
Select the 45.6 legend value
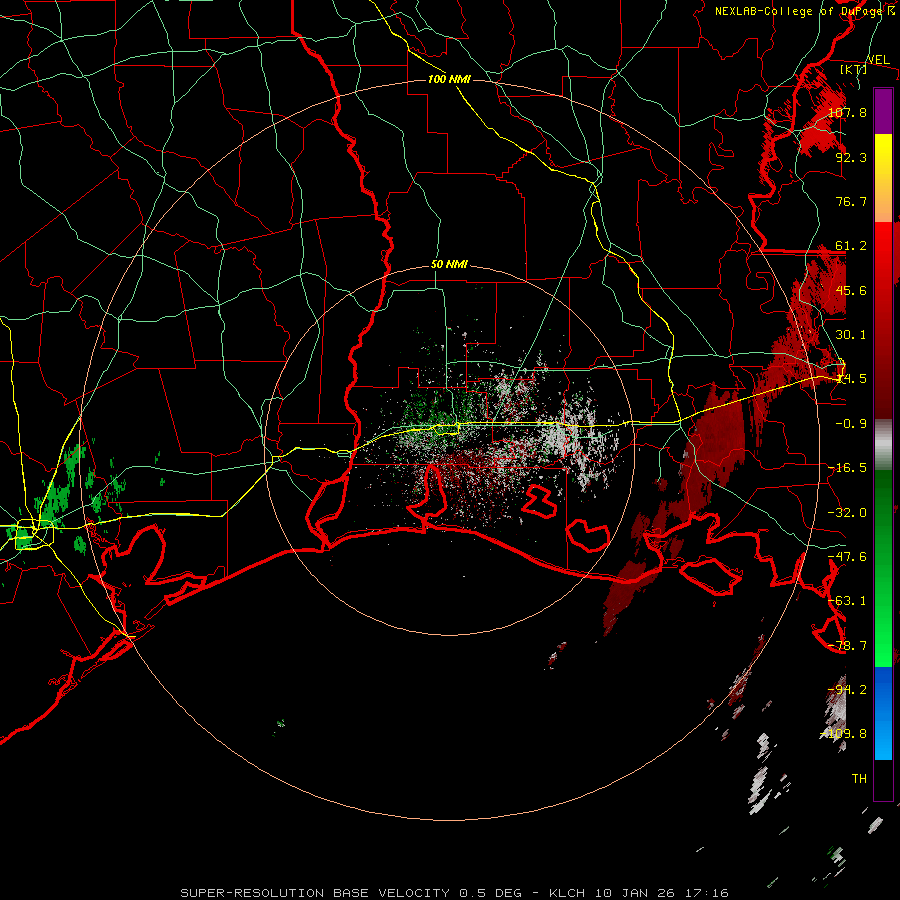[x=851, y=290]
